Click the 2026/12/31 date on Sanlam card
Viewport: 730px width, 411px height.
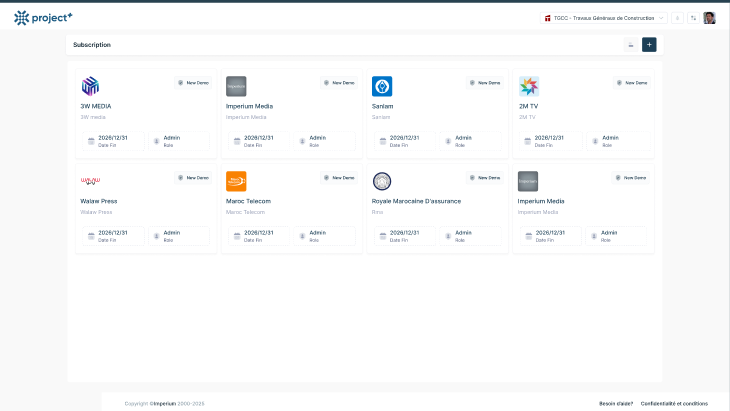[404, 138]
